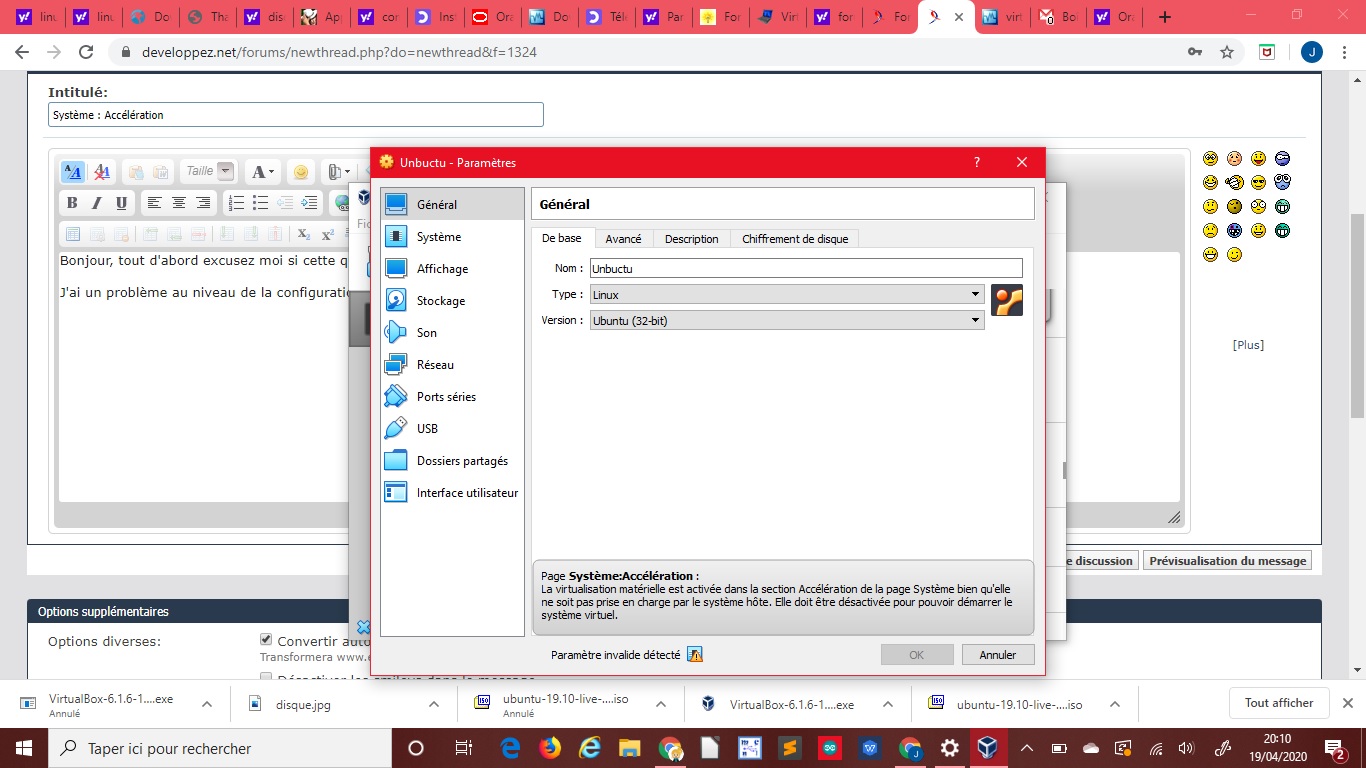Viewport: 1366px width, 768px height.
Task: Open the Type dropdown showing Linux
Action: pos(787,294)
